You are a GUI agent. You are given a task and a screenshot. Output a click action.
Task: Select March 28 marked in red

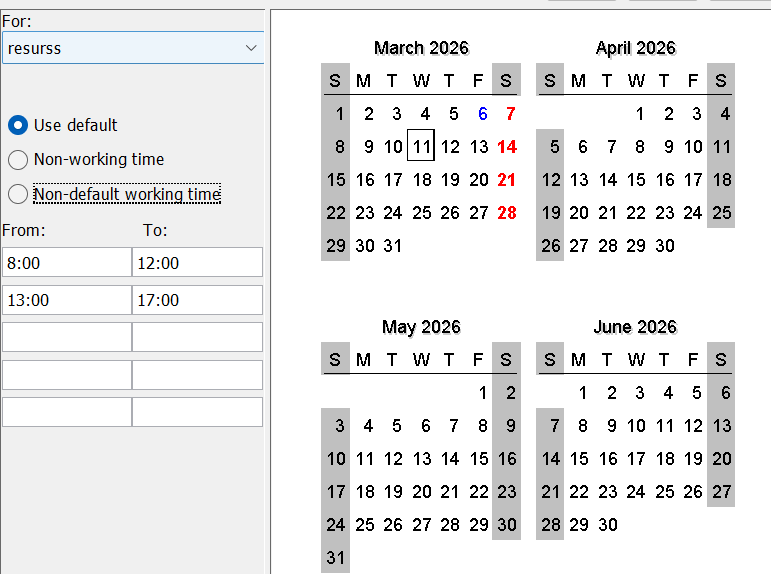coord(507,212)
